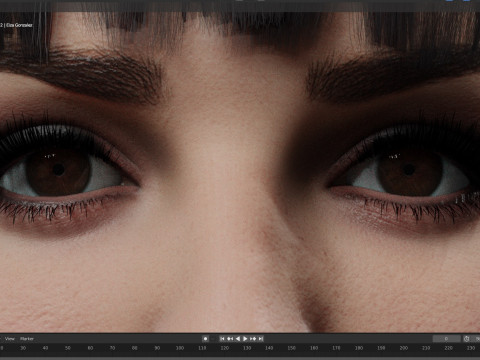Screen dimensions: 480x360
Task: Jump to the previous keyframe
Action: click(230, 339)
